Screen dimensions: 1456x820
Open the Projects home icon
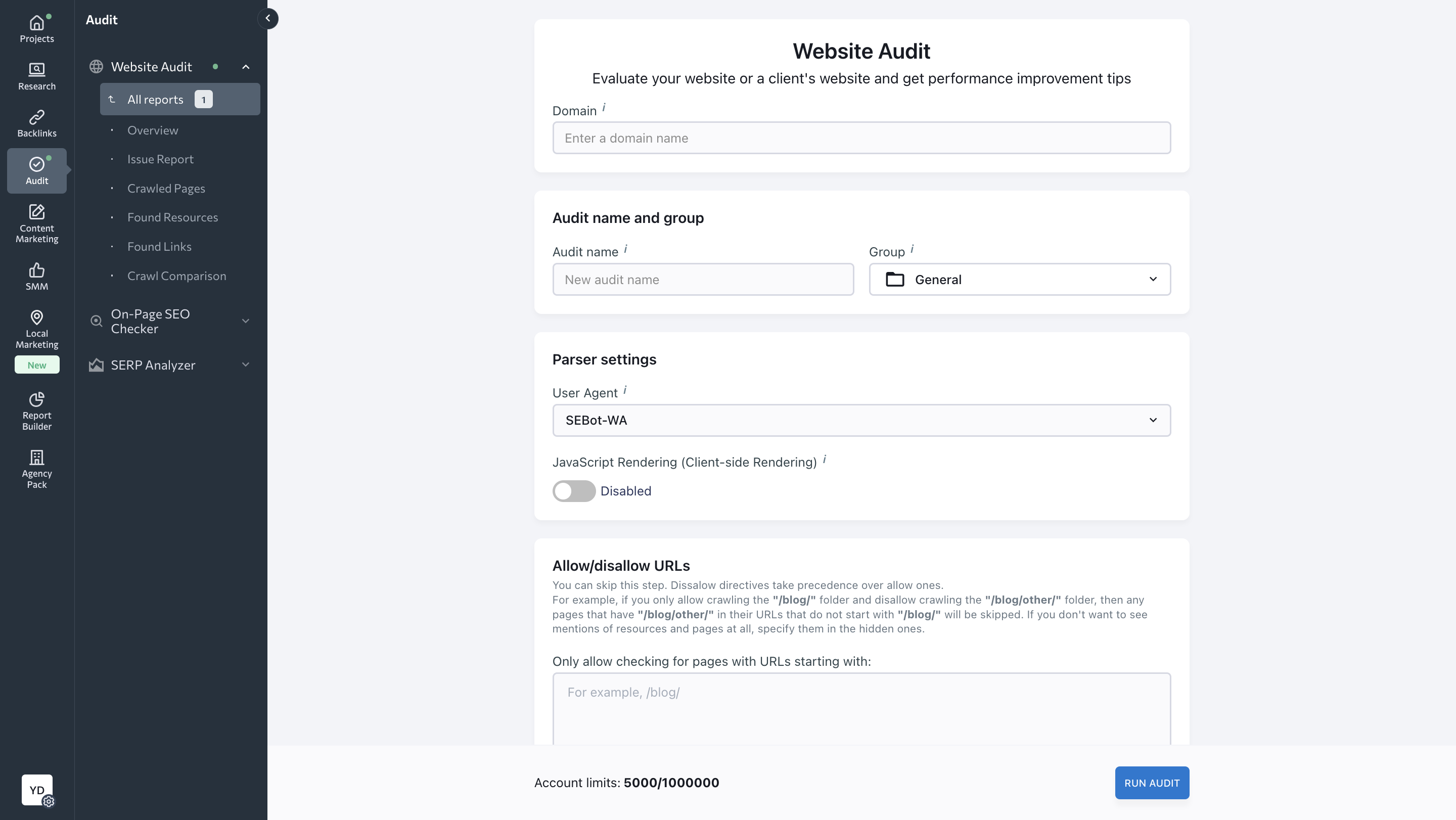pyautogui.click(x=37, y=23)
